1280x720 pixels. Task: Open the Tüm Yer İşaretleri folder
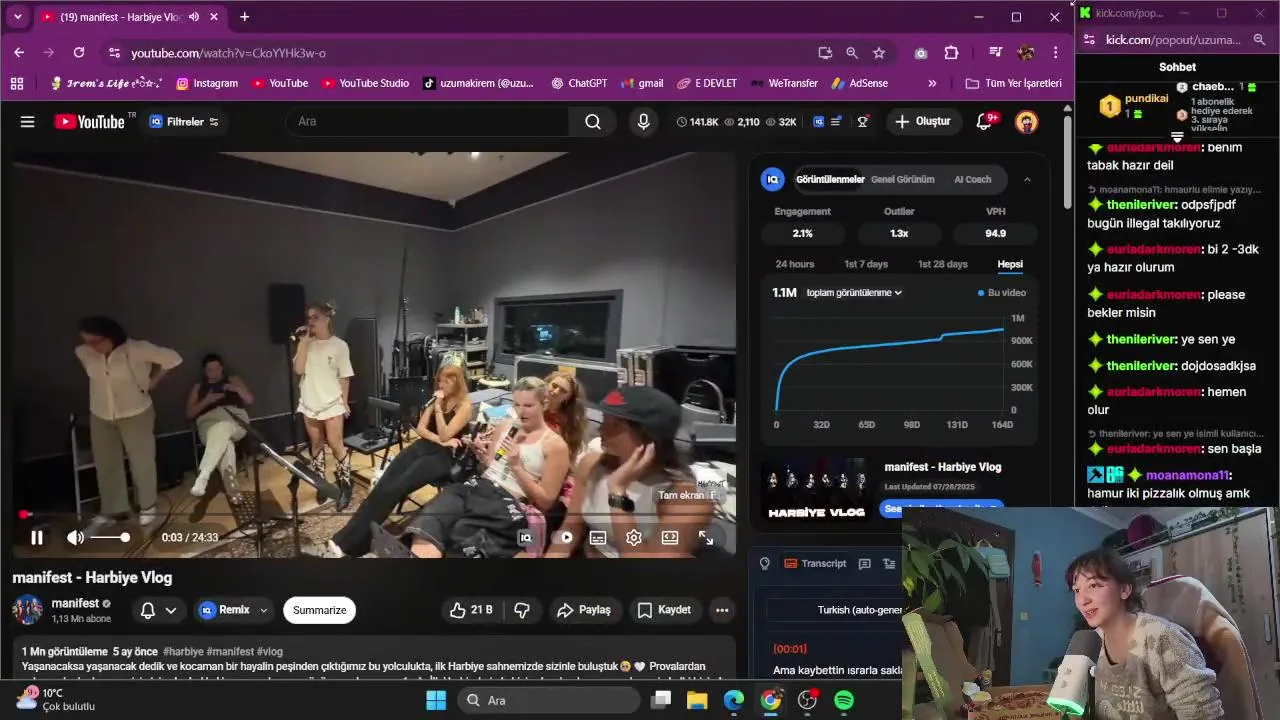click(x=1013, y=83)
